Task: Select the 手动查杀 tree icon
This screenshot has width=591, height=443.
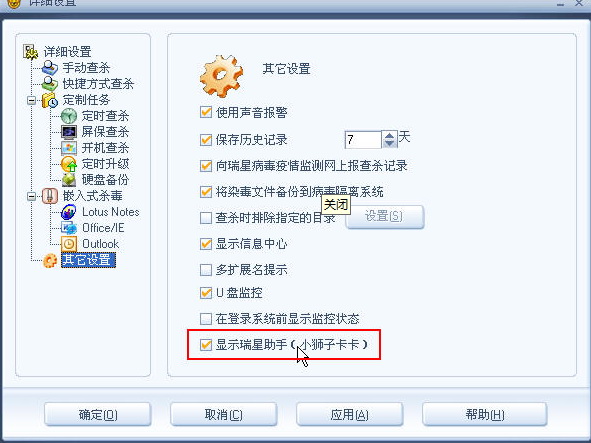Action: [49, 68]
